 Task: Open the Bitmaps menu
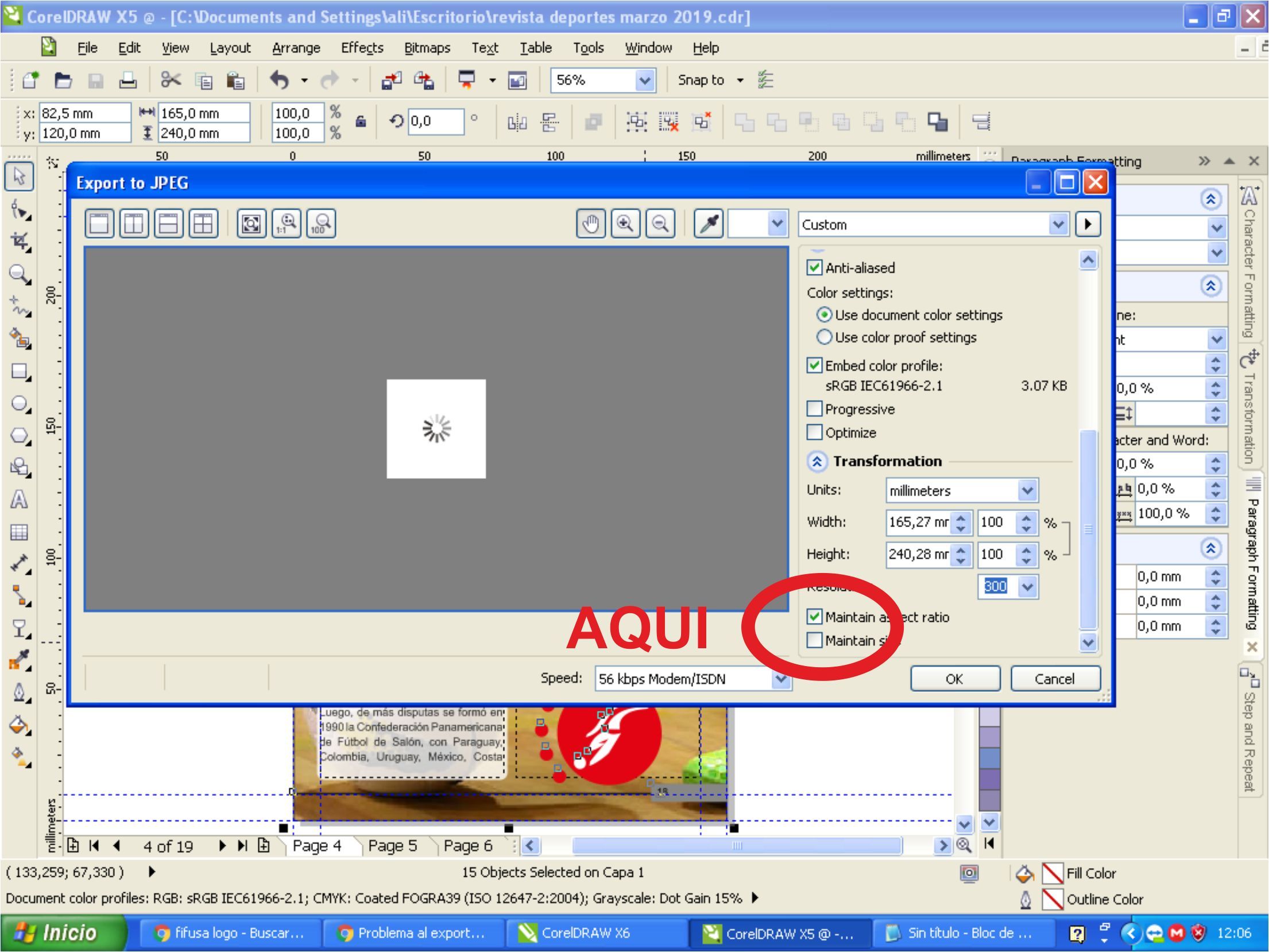[x=427, y=48]
